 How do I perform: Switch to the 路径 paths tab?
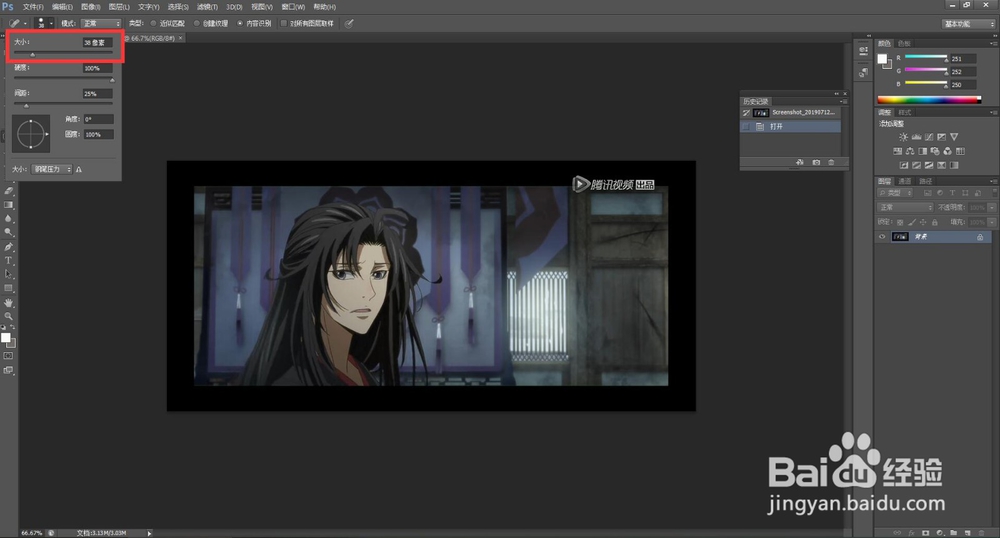point(925,182)
